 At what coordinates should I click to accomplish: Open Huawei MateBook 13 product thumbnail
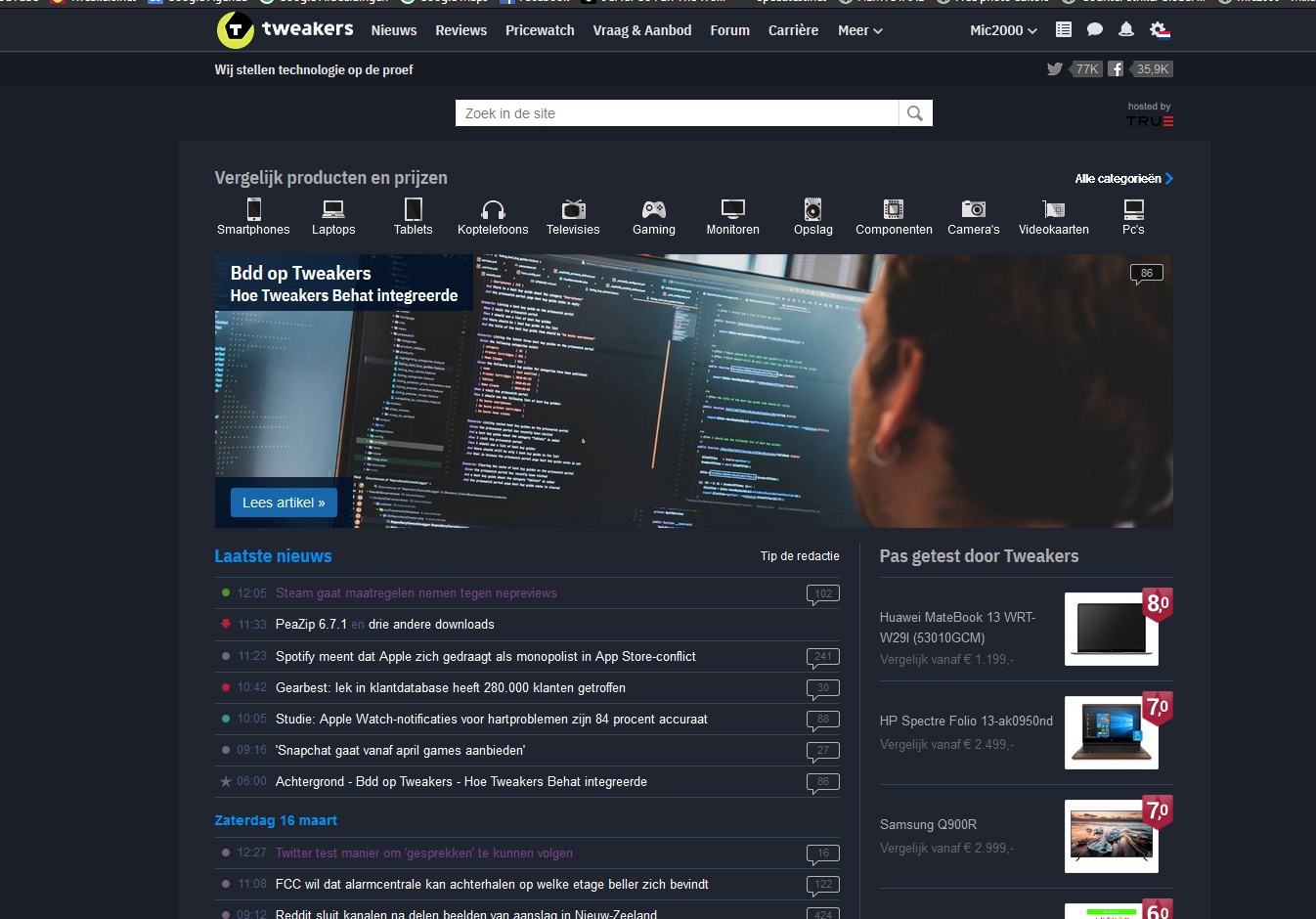click(1112, 629)
